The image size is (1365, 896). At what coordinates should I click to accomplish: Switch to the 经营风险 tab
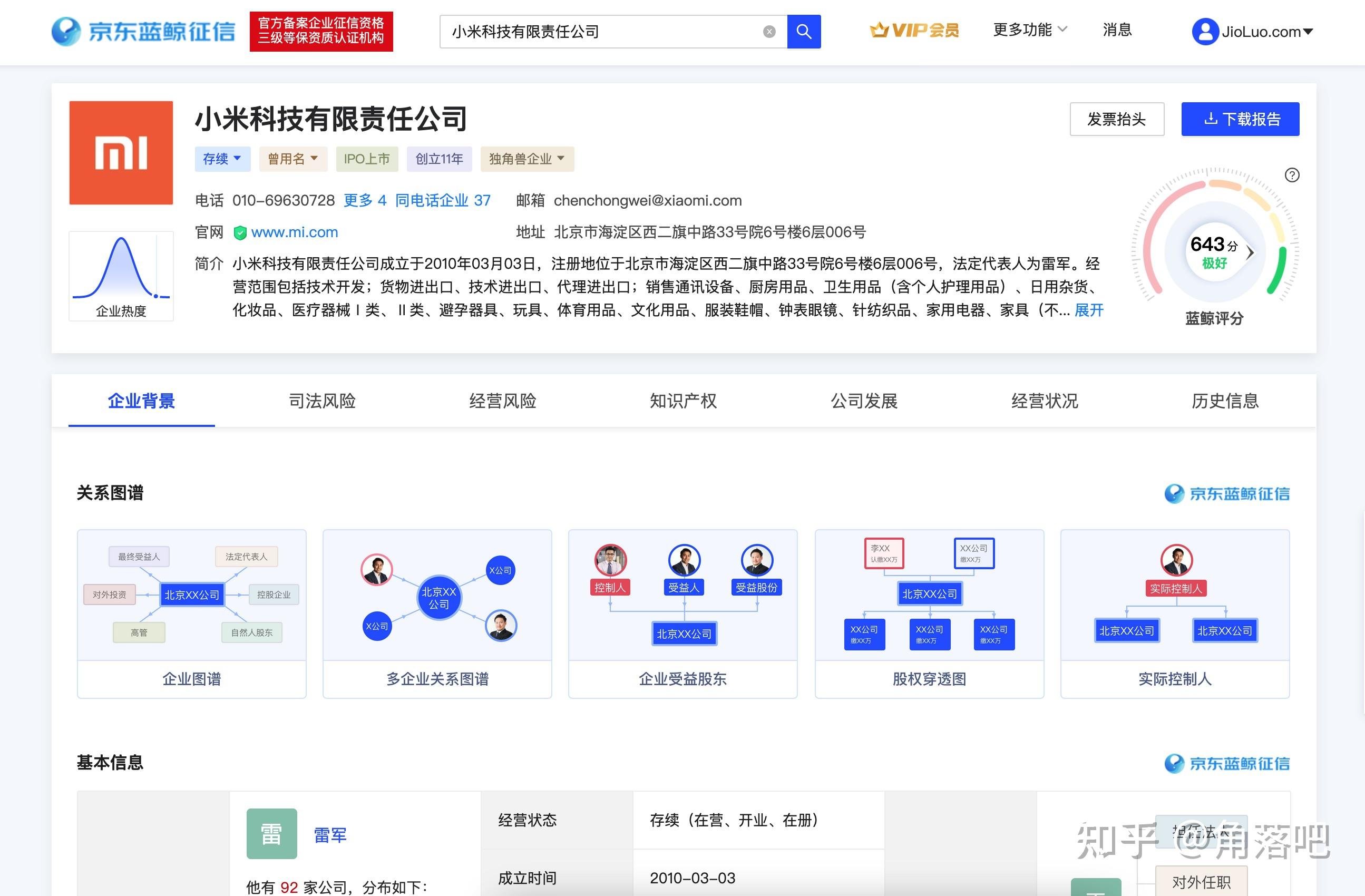coord(503,401)
